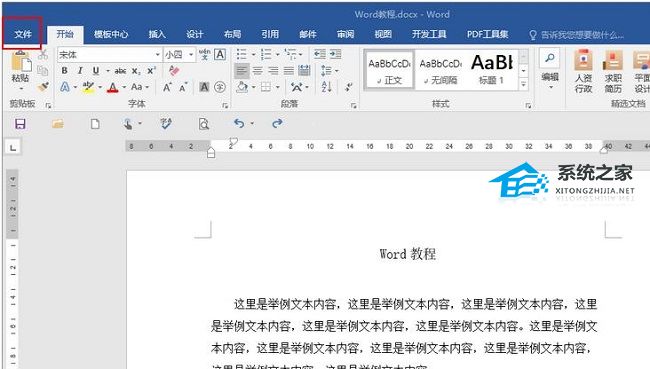Toggle Italic formatting
Viewport: 650px width, 369px height.
point(80,71)
